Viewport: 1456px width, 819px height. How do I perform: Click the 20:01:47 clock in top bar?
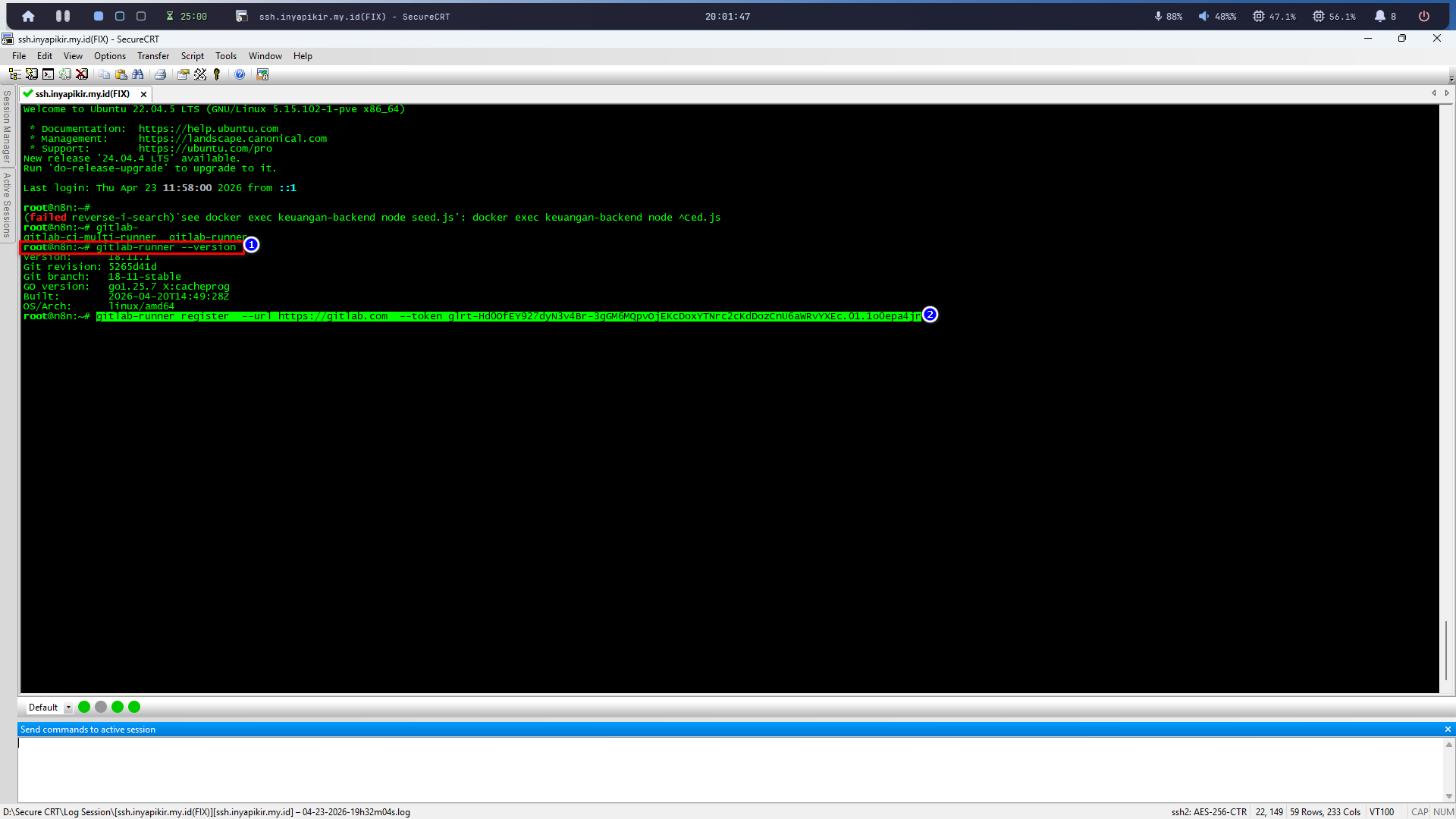click(x=727, y=16)
